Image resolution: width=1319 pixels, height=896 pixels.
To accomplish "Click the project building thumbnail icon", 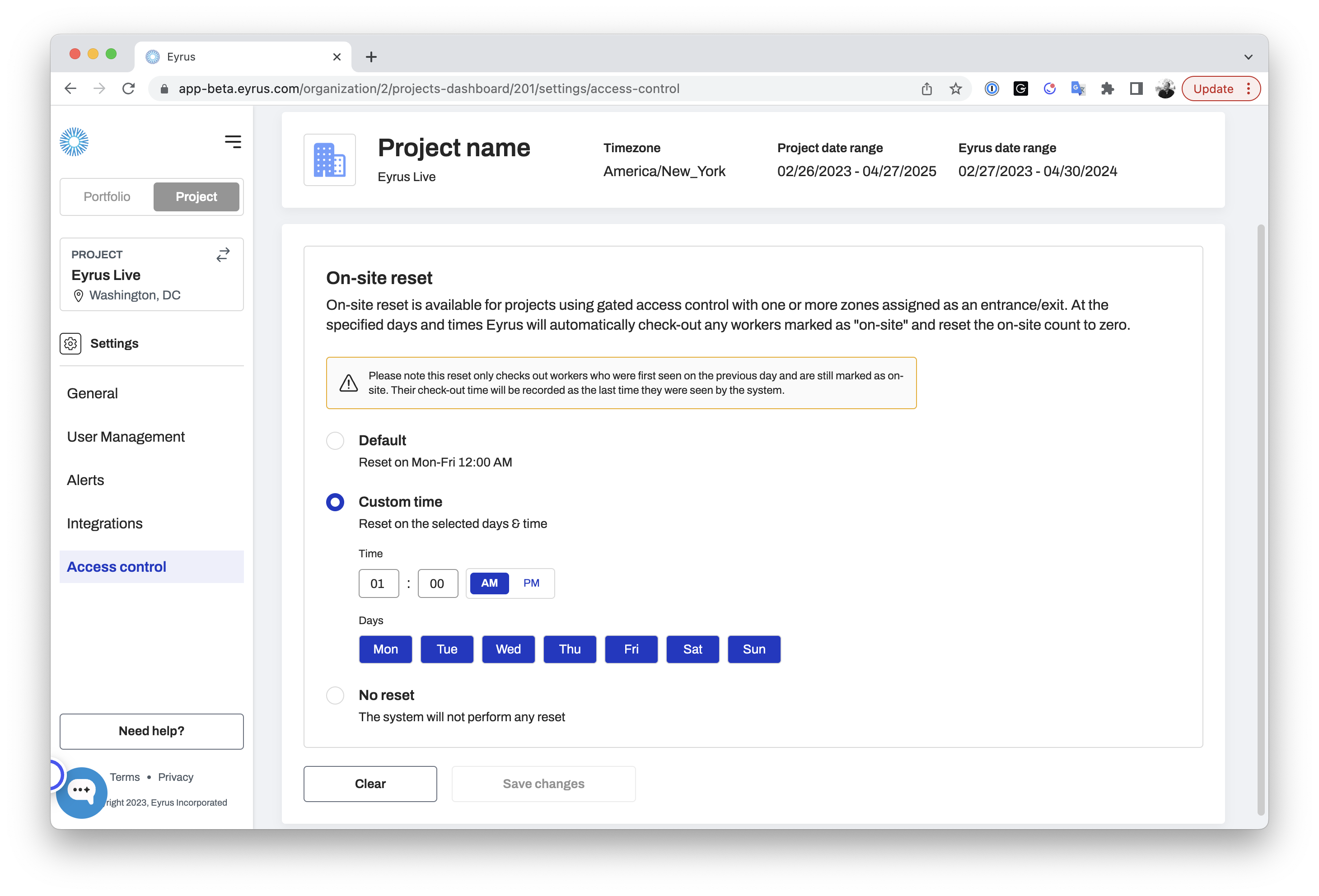I will click(x=330, y=160).
